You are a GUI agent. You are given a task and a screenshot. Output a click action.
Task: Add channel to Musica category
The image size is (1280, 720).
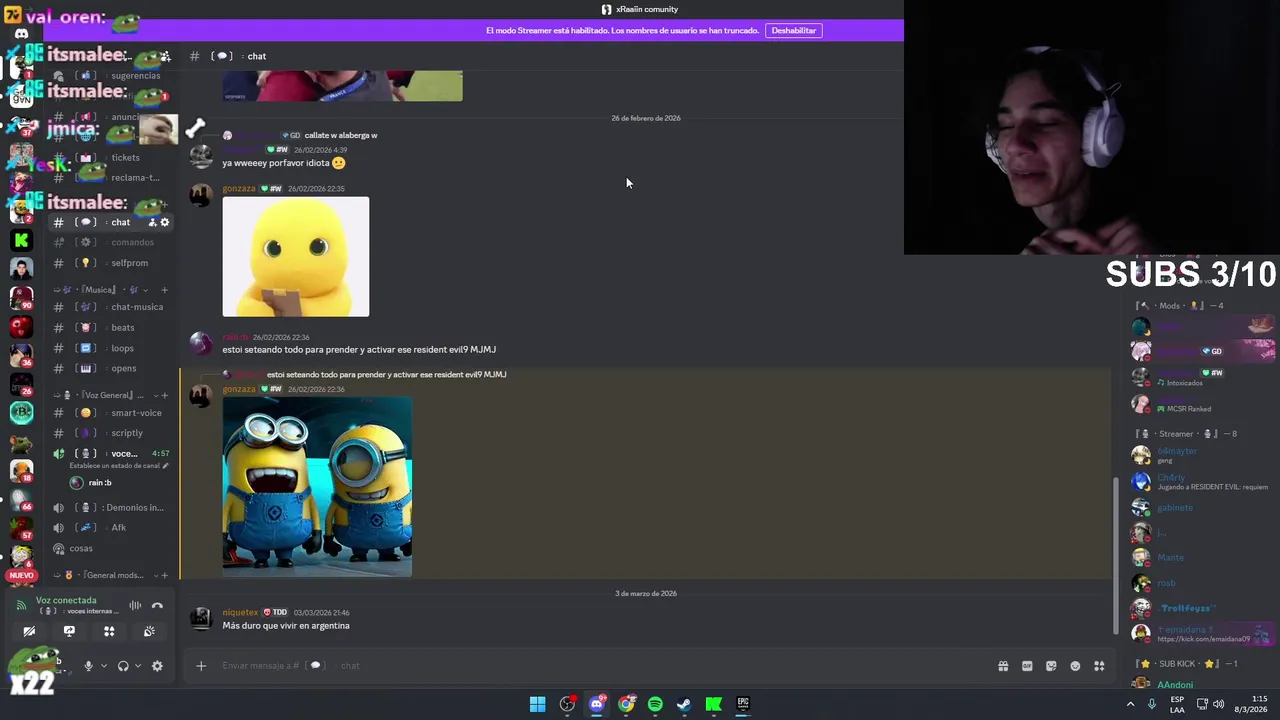click(x=164, y=290)
